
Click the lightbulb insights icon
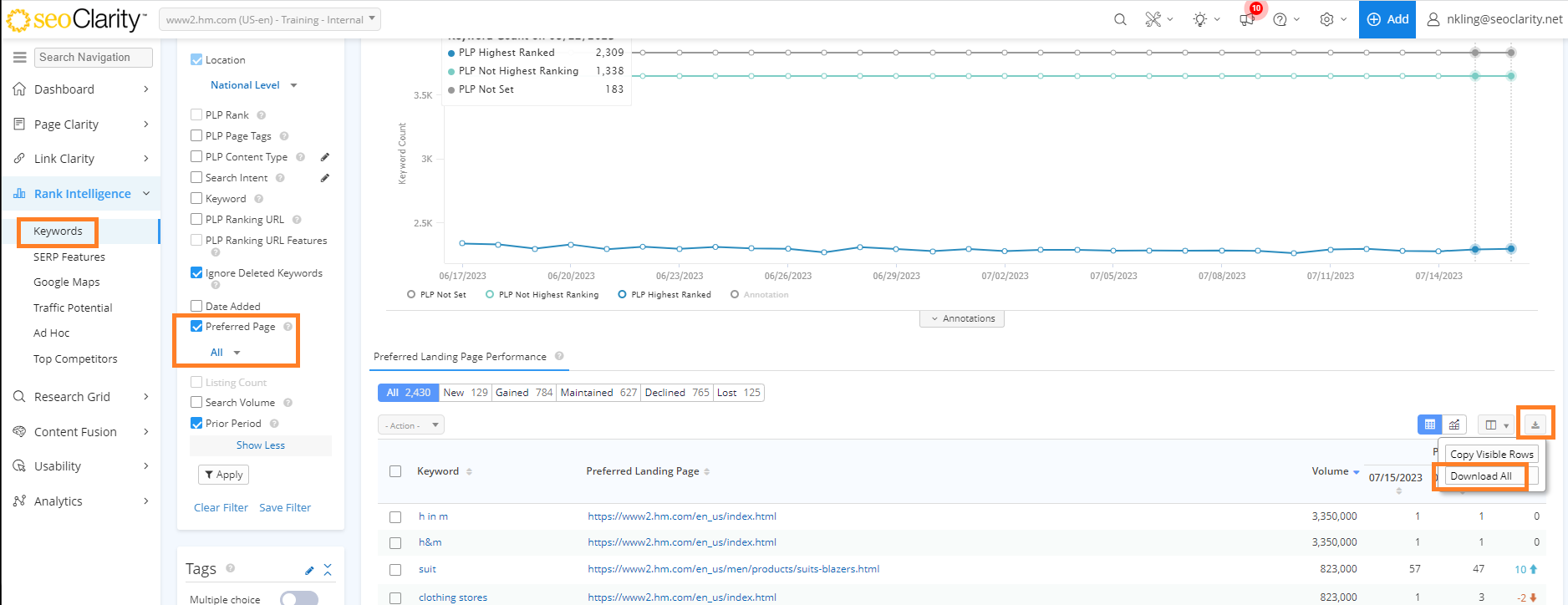[1200, 19]
